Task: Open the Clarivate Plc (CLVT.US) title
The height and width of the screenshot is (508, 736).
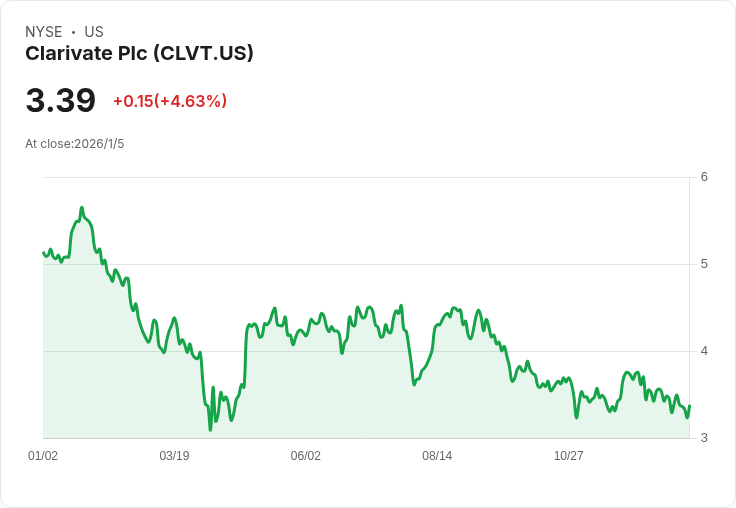Action: (x=139, y=53)
